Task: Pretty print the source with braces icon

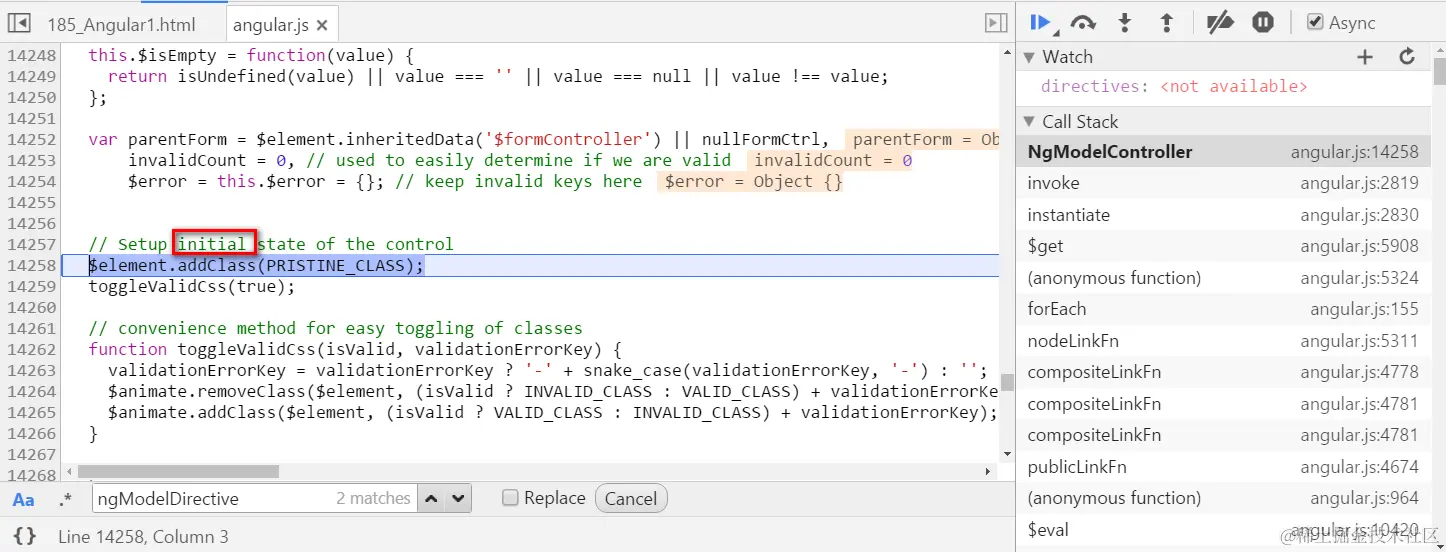Action: (25, 536)
